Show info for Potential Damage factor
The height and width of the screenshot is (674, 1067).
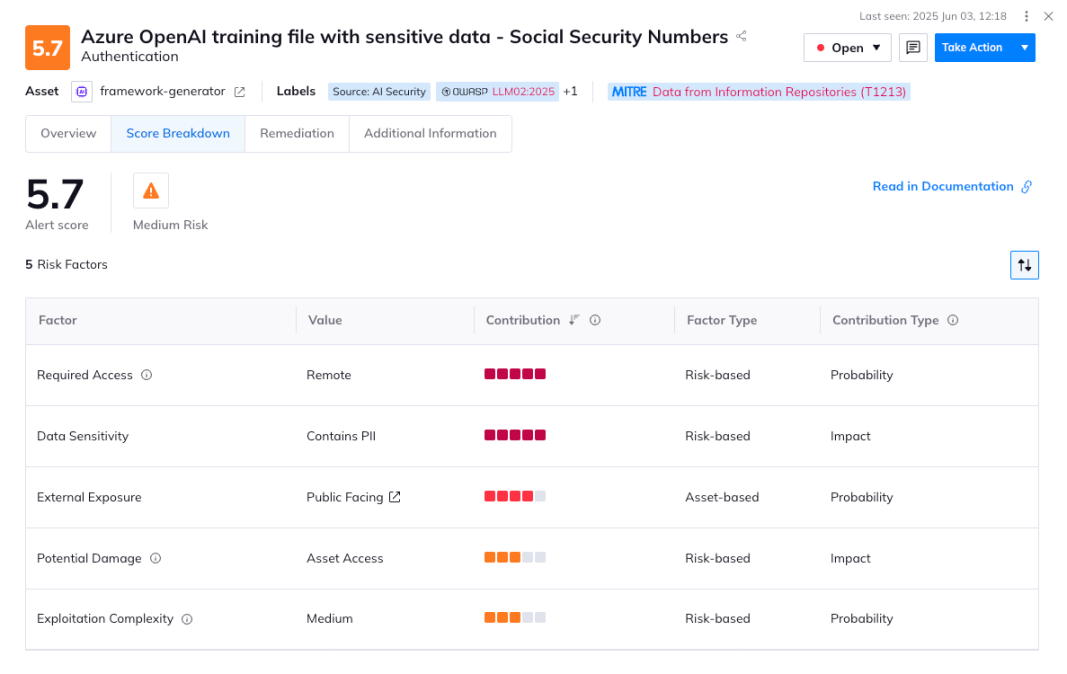156,558
